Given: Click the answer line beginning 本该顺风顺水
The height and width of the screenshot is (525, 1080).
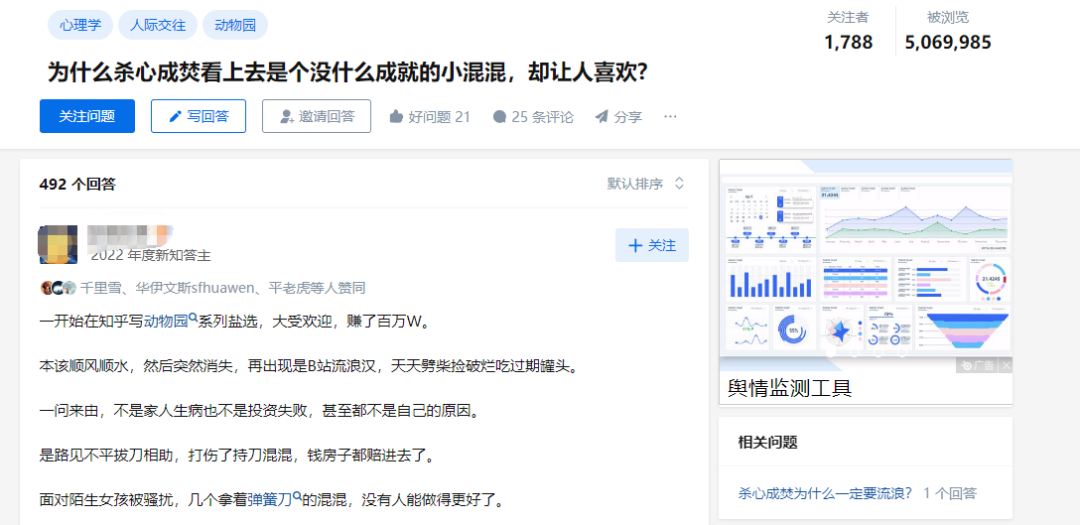Looking at the screenshot, I should pos(307,366).
